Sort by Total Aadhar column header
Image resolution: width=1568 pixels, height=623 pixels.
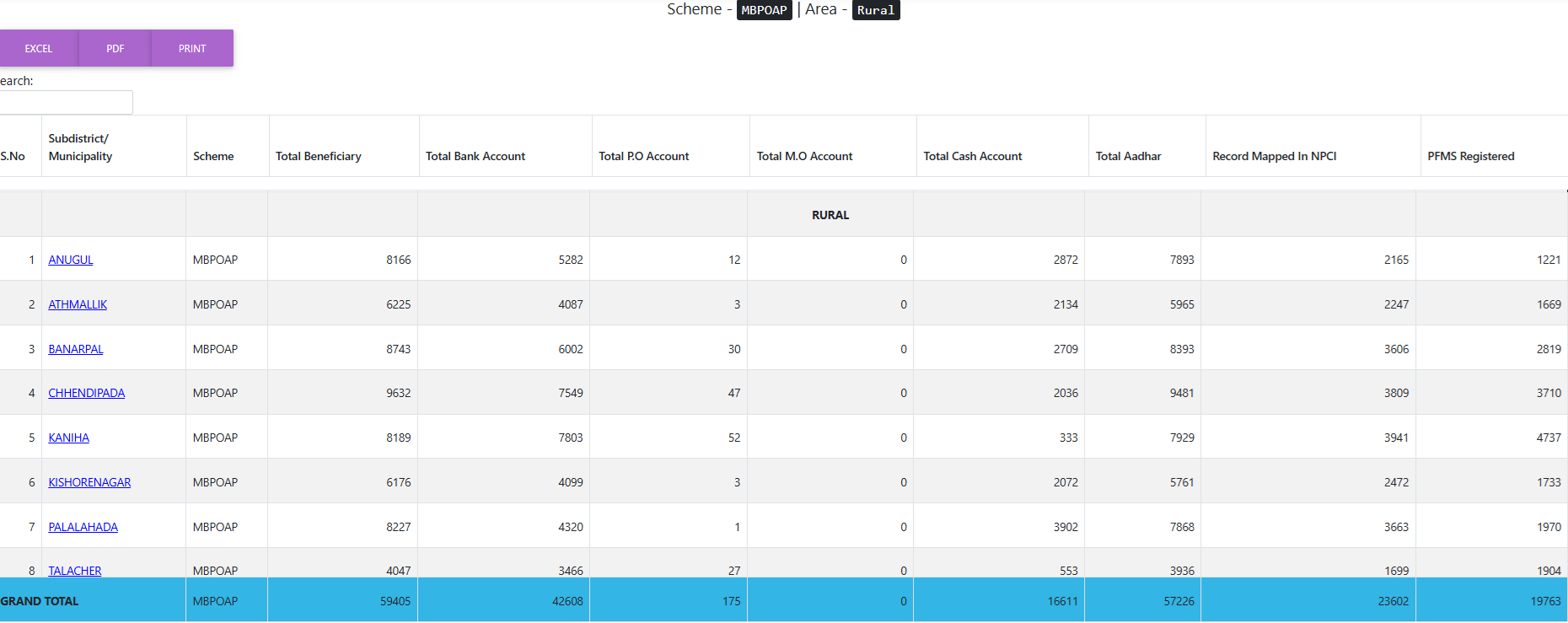1147,147
